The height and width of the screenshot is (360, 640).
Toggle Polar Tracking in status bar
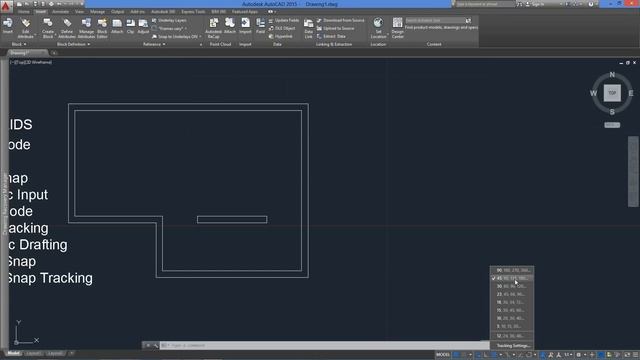[493, 355]
